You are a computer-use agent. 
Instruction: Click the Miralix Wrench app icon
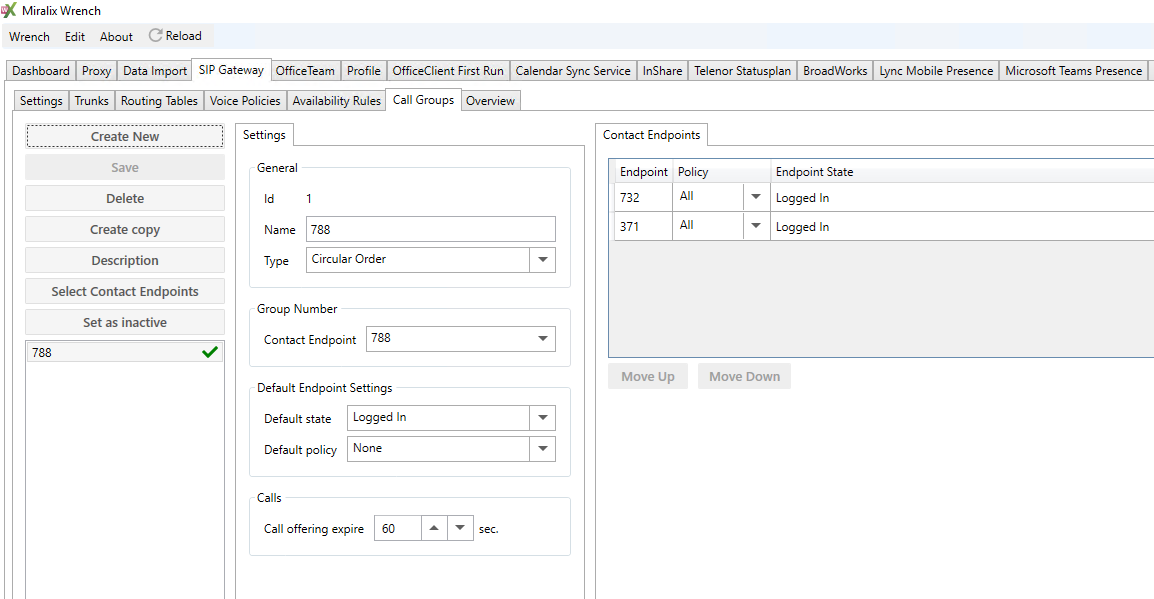pos(9,10)
